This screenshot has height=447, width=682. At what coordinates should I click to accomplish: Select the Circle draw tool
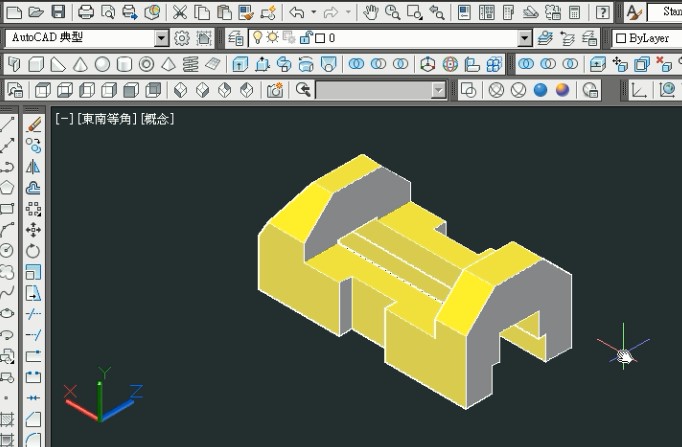[x=7, y=251]
